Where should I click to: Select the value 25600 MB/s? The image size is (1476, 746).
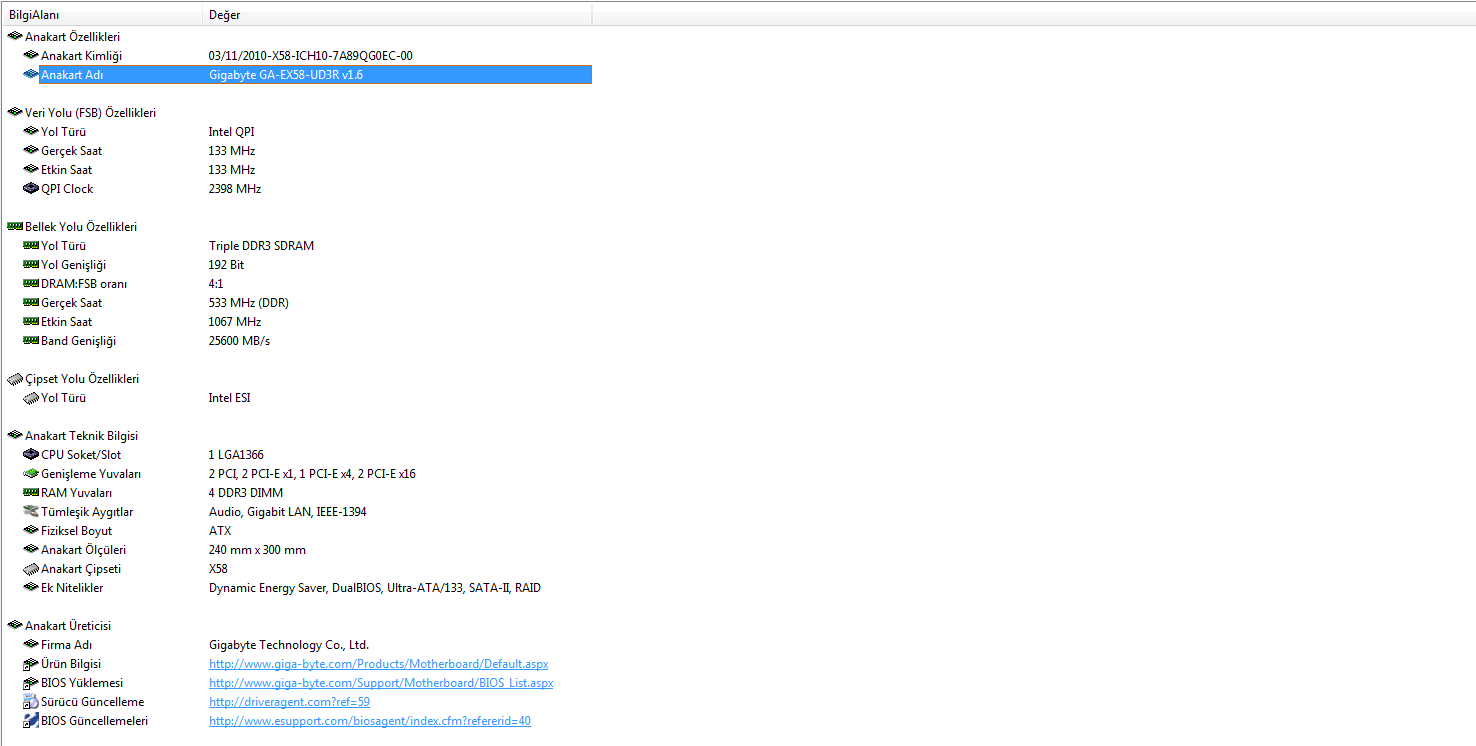[x=239, y=341]
